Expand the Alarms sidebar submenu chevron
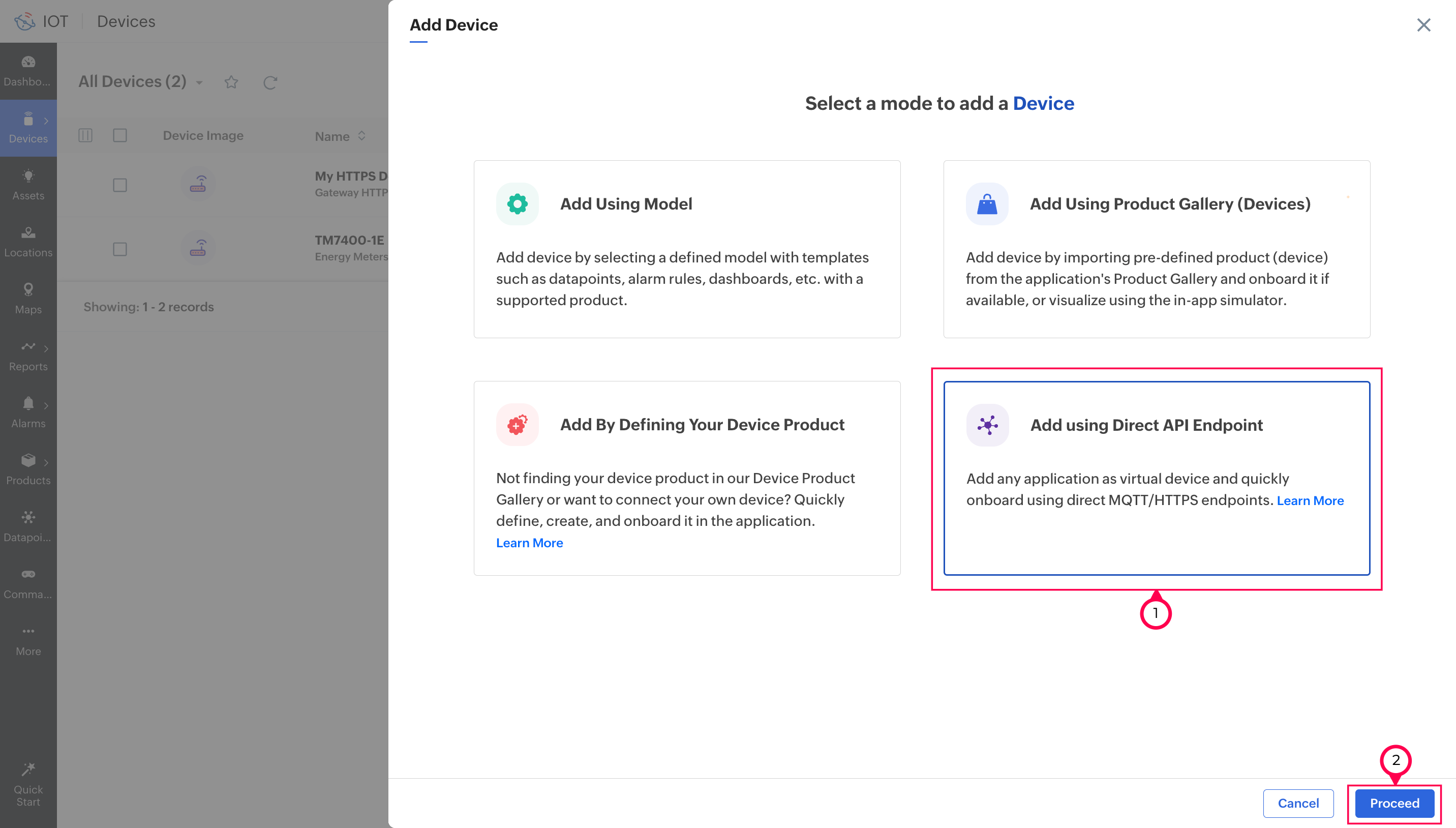Image resolution: width=1456 pixels, height=828 pixels. (46, 405)
